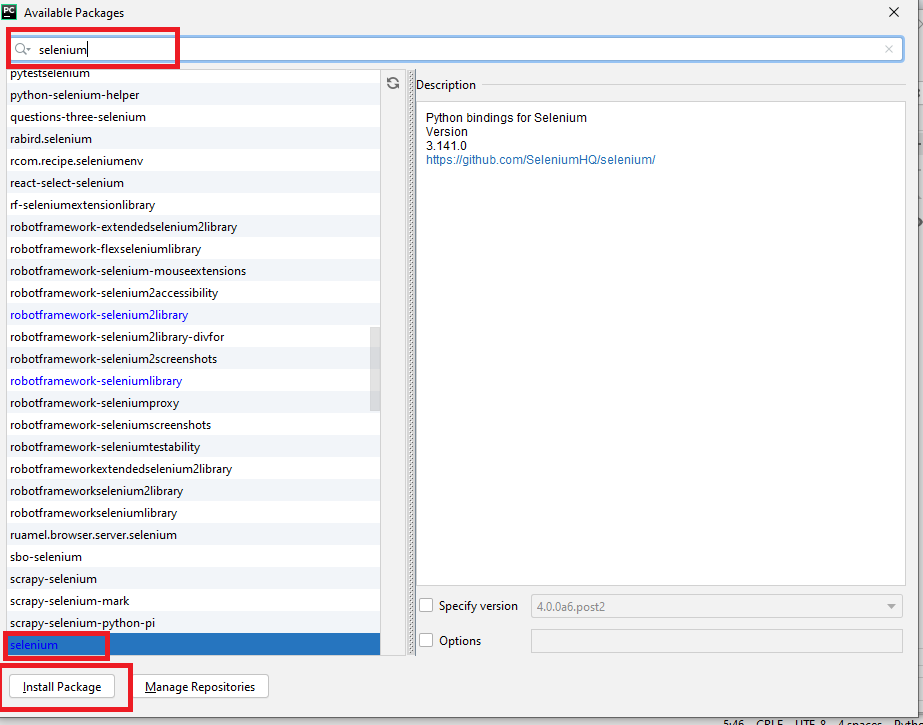Open the SeleniumHQ GitHub link
Screen dimensions: 923x725
click(540, 159)
